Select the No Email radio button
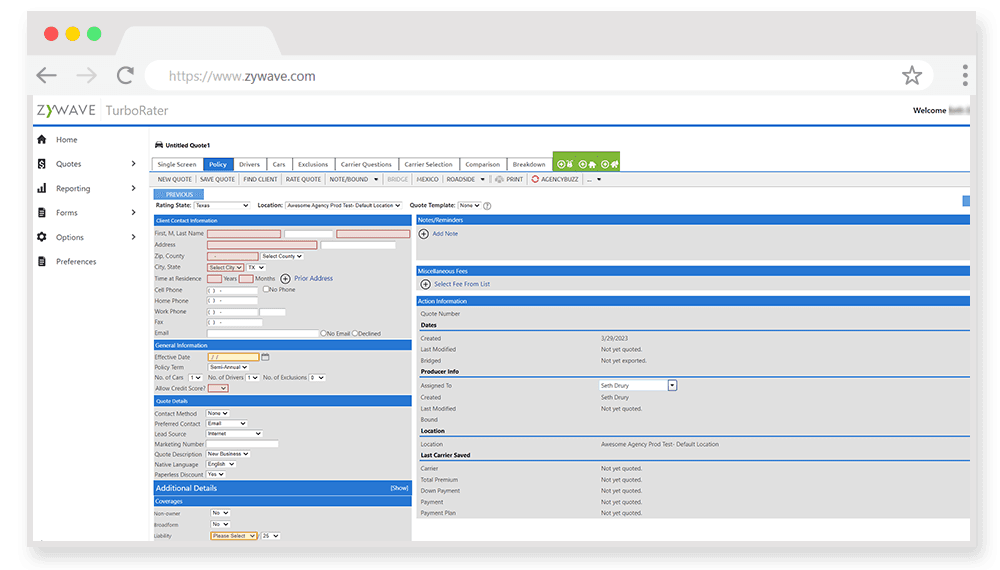This screenshot has height=570, width=1000. (x=323, y=333)
